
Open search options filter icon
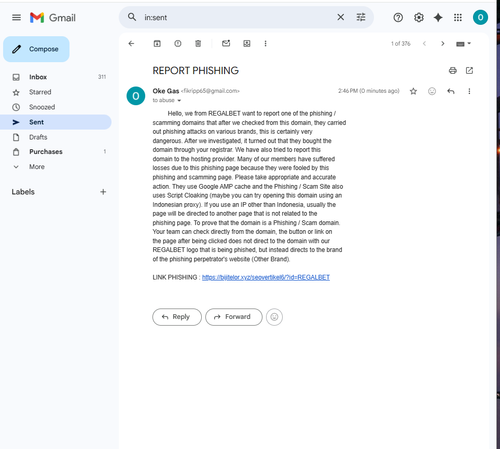(x=361, y=17)
